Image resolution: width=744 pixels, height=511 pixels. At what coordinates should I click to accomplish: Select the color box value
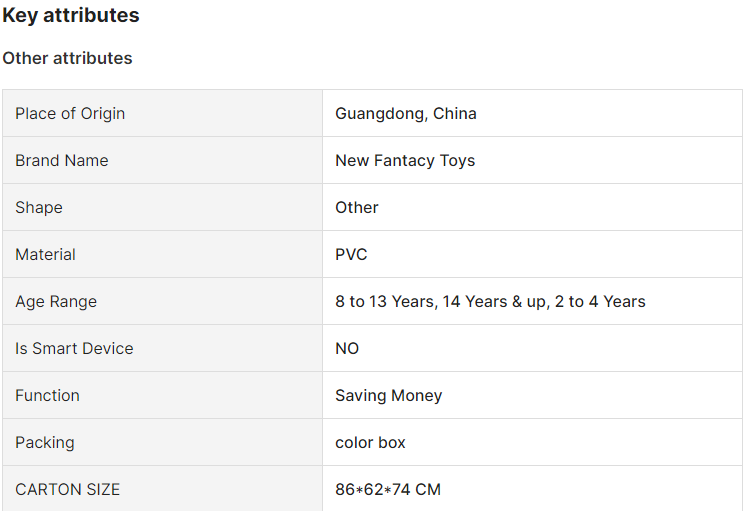pyautogui.click(x=370, y=443)
